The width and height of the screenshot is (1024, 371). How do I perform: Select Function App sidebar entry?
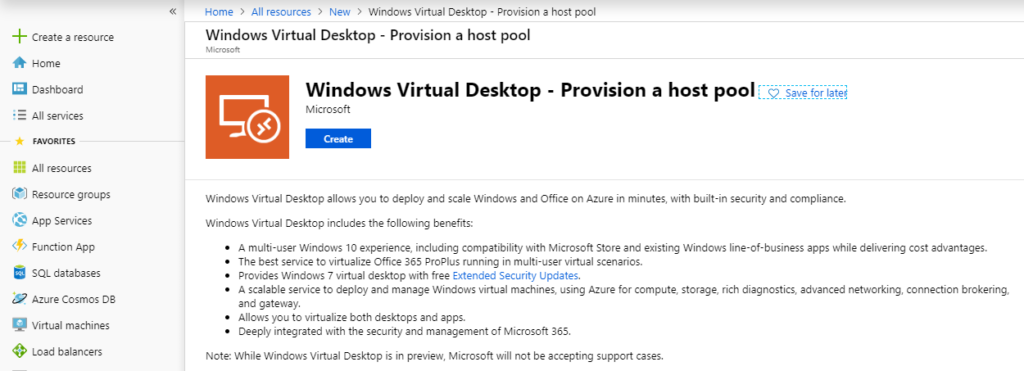[x=63, y=246]
